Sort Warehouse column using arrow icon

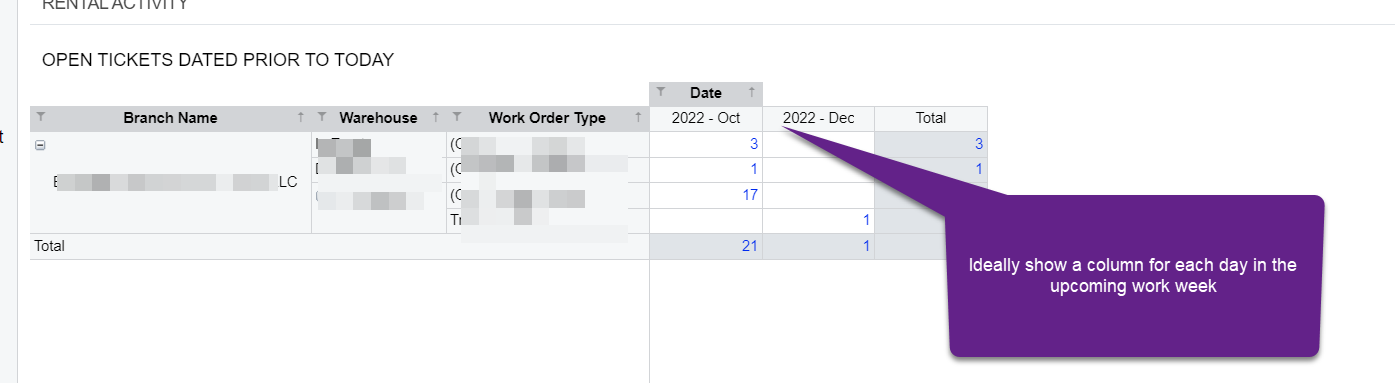(437, 118)
